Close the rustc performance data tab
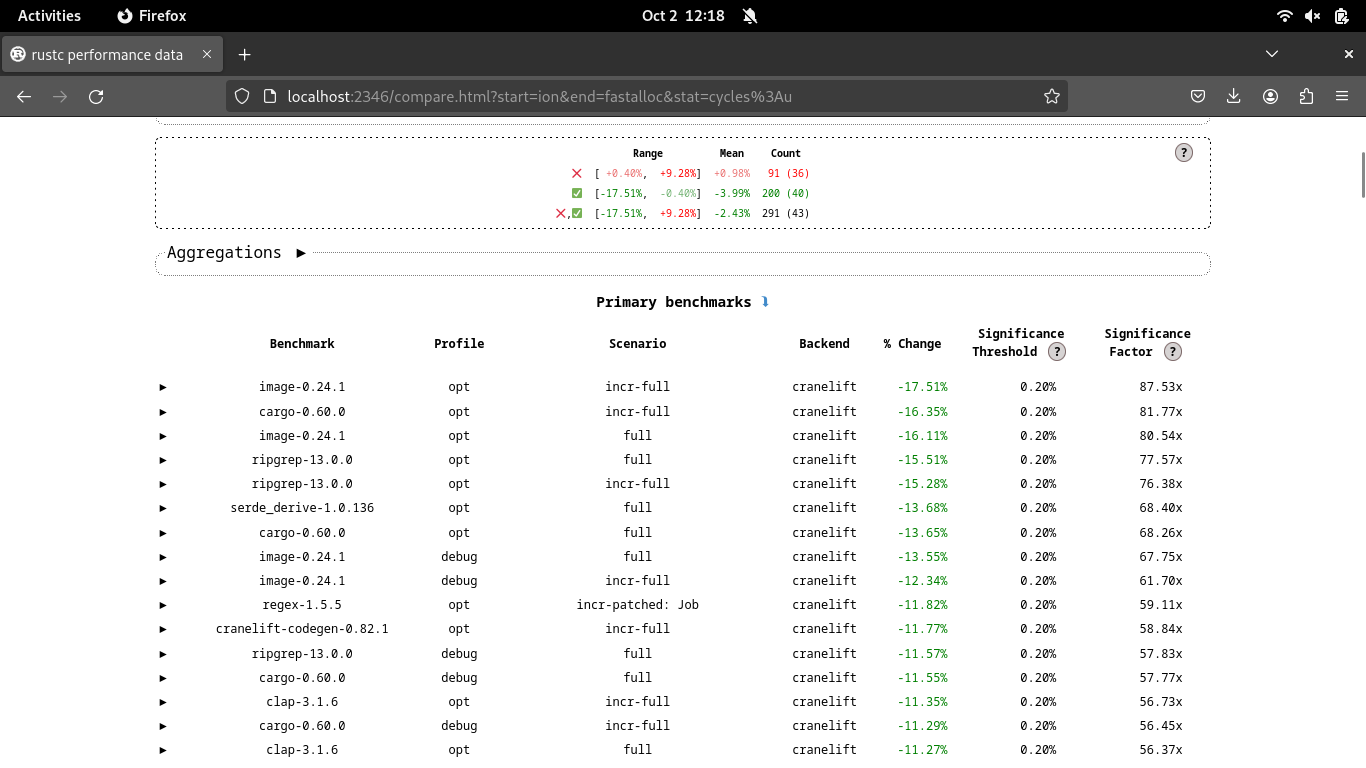This screenshot has height=768, width=1366. 207,54
